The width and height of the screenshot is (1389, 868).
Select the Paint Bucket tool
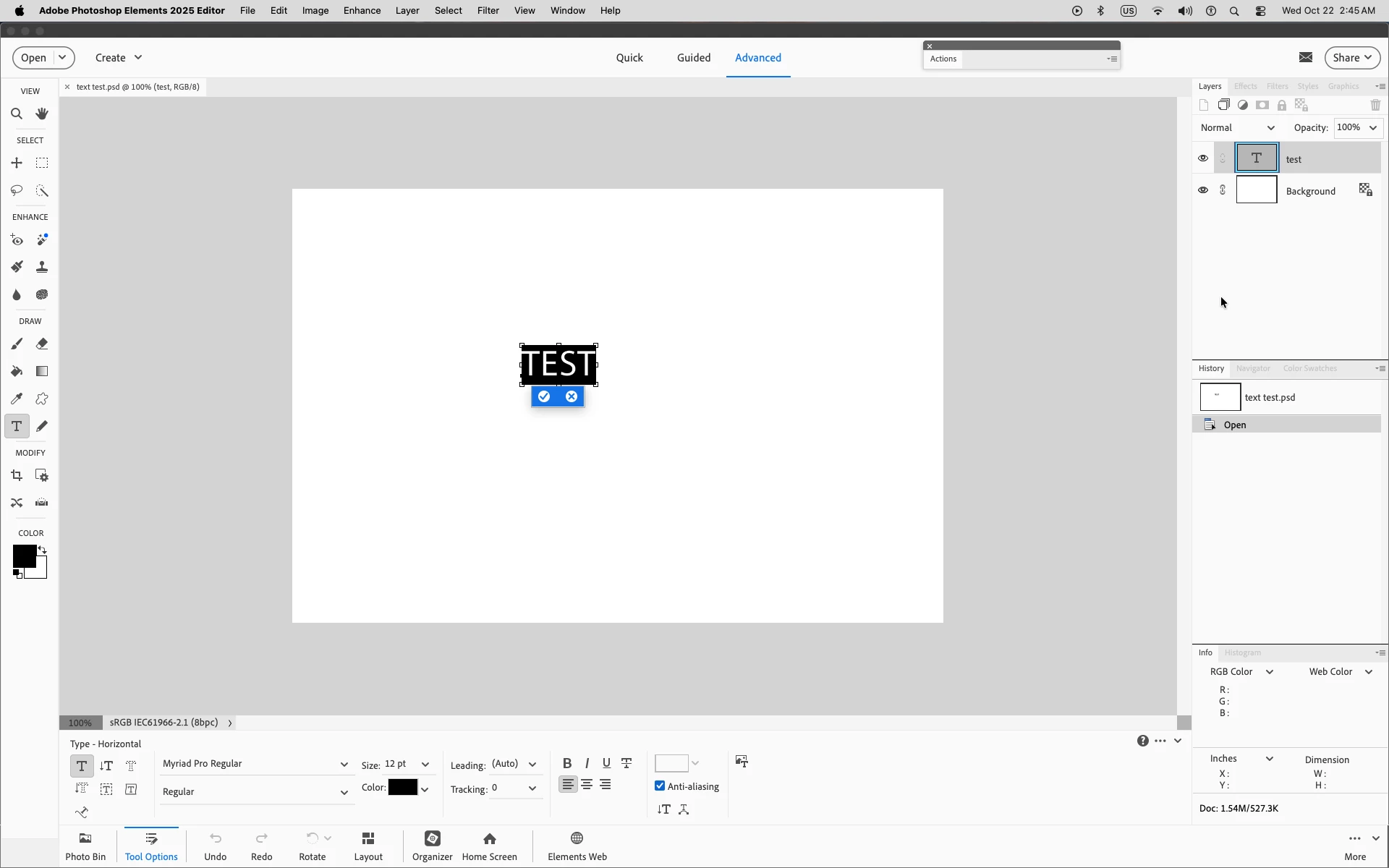17,371
